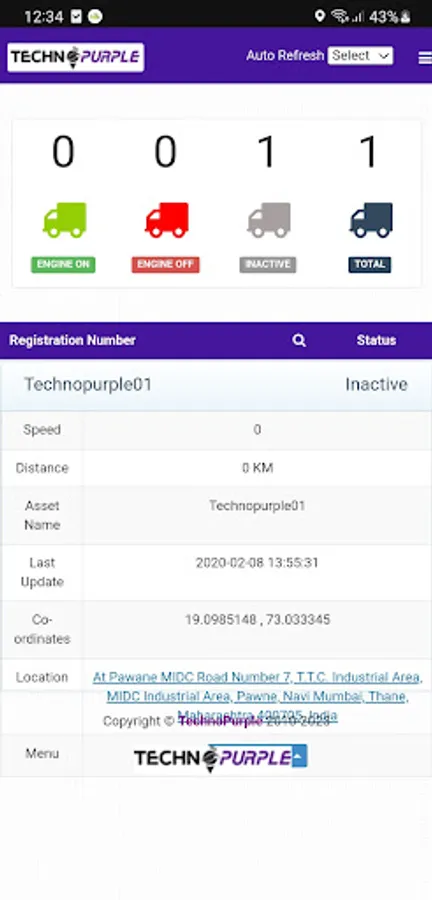The image size is (432, 900).
Task: Click the Inactive status of Technopurple01
Action: [x=376, y=385]
